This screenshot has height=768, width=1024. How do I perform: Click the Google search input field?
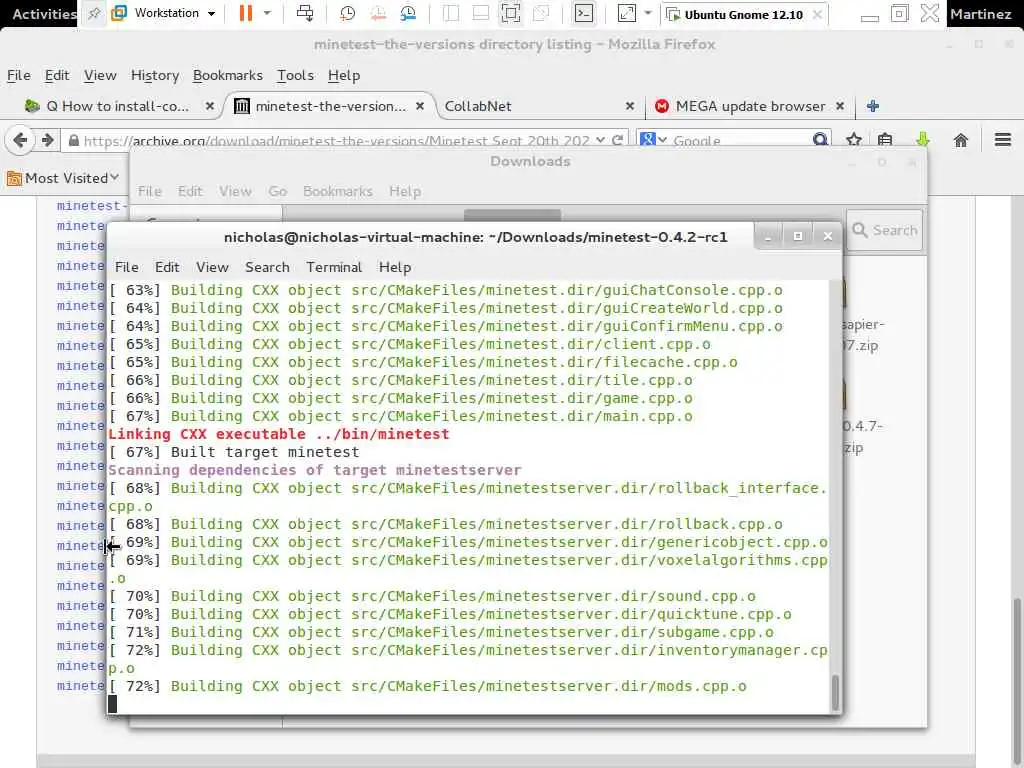[x=741, y=140]
